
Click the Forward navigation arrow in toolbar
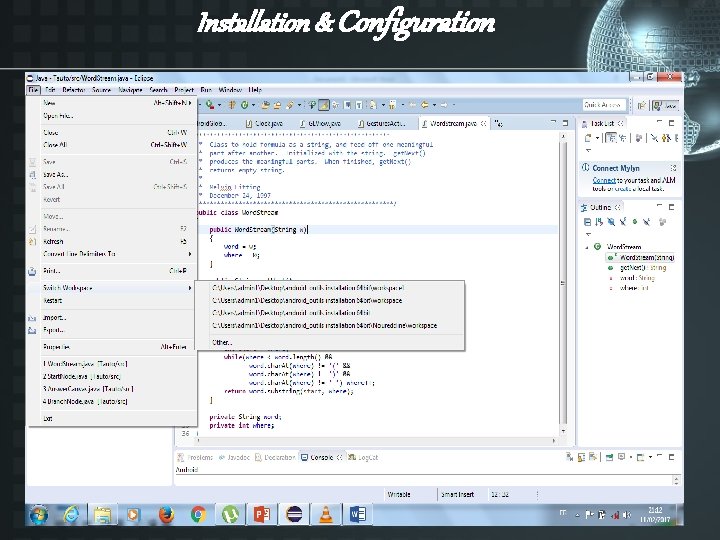click(444, 105)
